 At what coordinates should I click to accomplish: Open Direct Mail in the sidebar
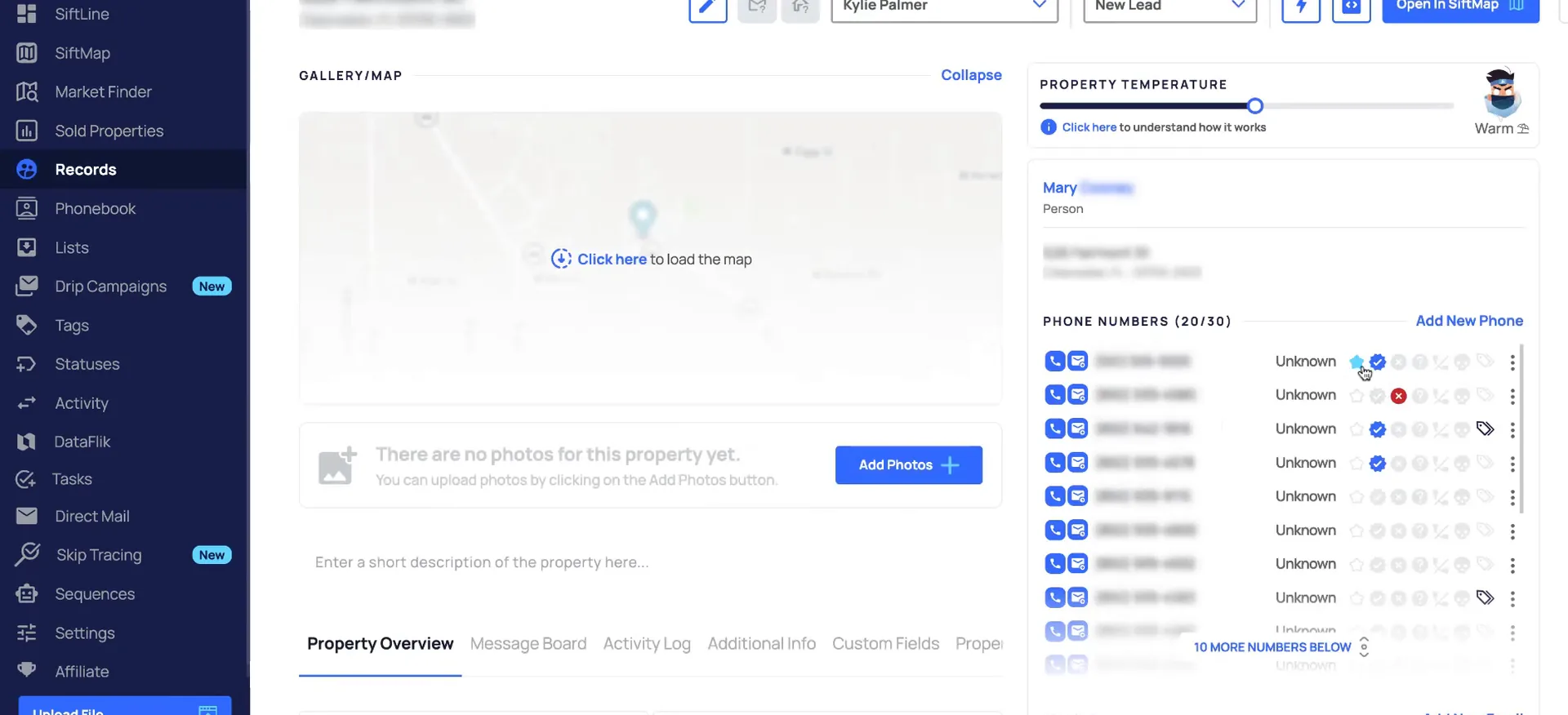point(91,516)
